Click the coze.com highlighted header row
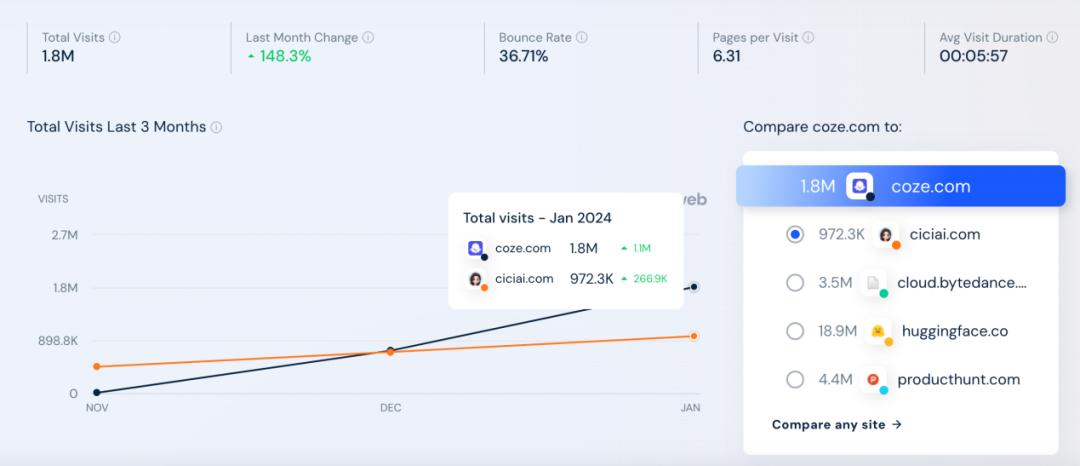This screenshot has width=1080, height=466. click(900, 186)
